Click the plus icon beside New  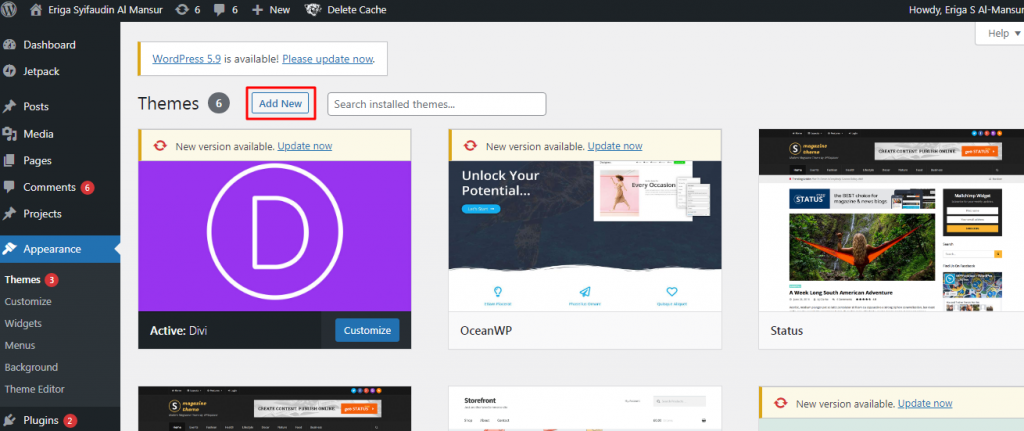(x=257, y=10)
